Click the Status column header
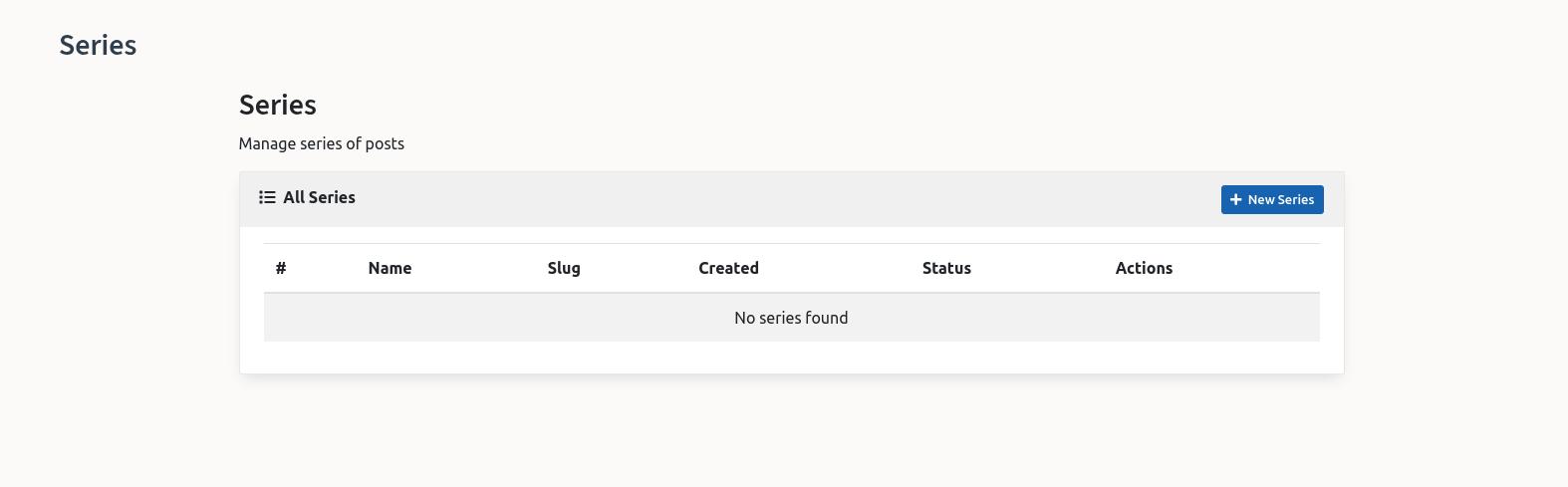This screenshot has width=1568, height=487. pos(946,268)
